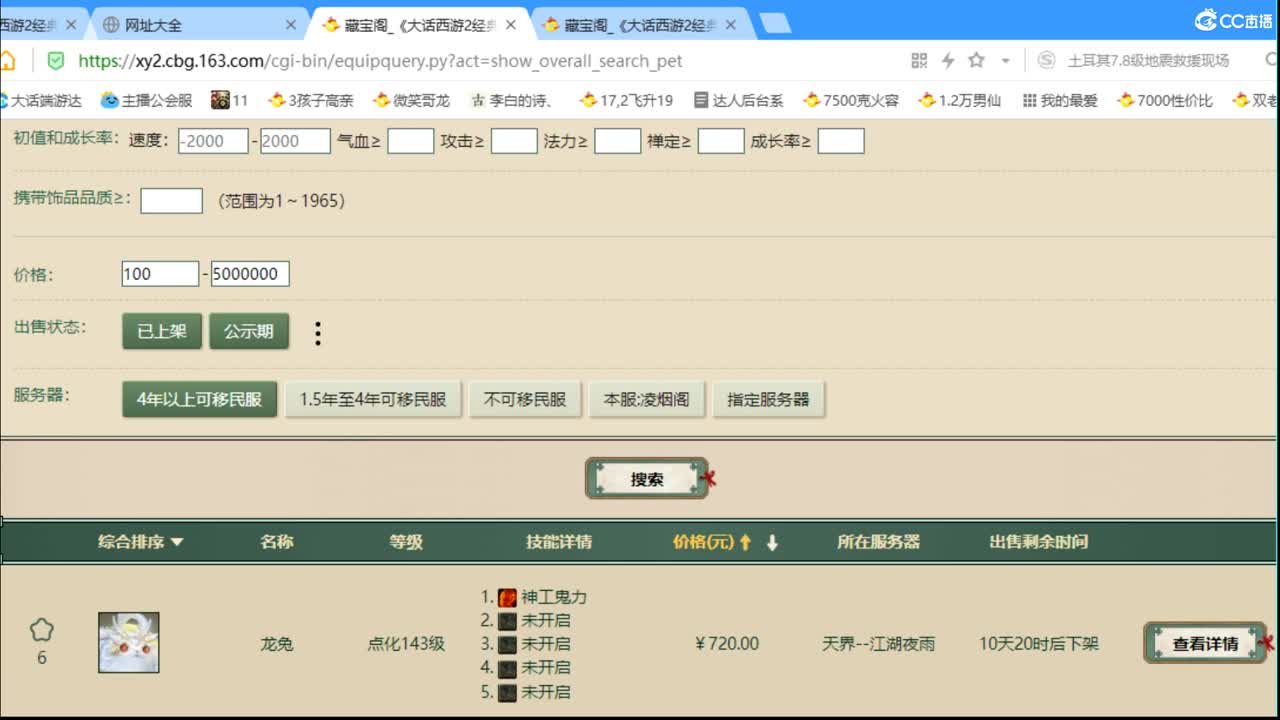
Task: Click the 禅定≥ input box
Action: pos(721,141)
